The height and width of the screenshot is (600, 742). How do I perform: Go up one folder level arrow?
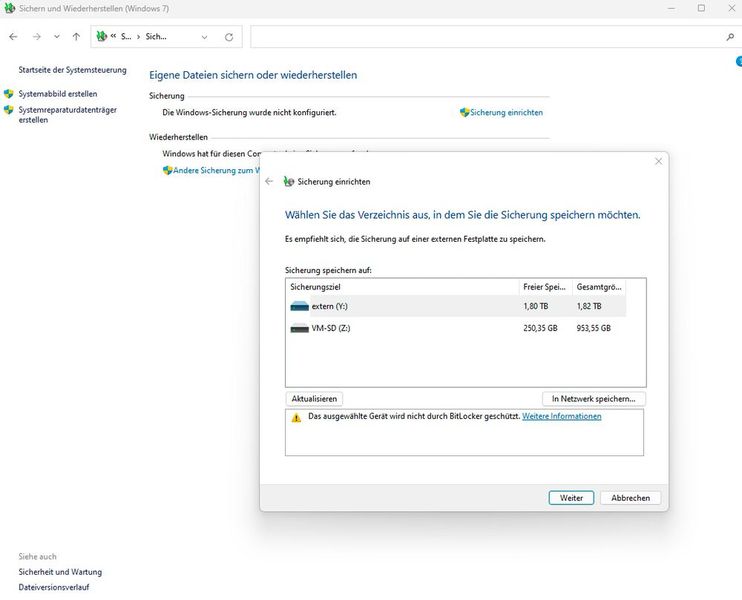click(x=76, y=36)
